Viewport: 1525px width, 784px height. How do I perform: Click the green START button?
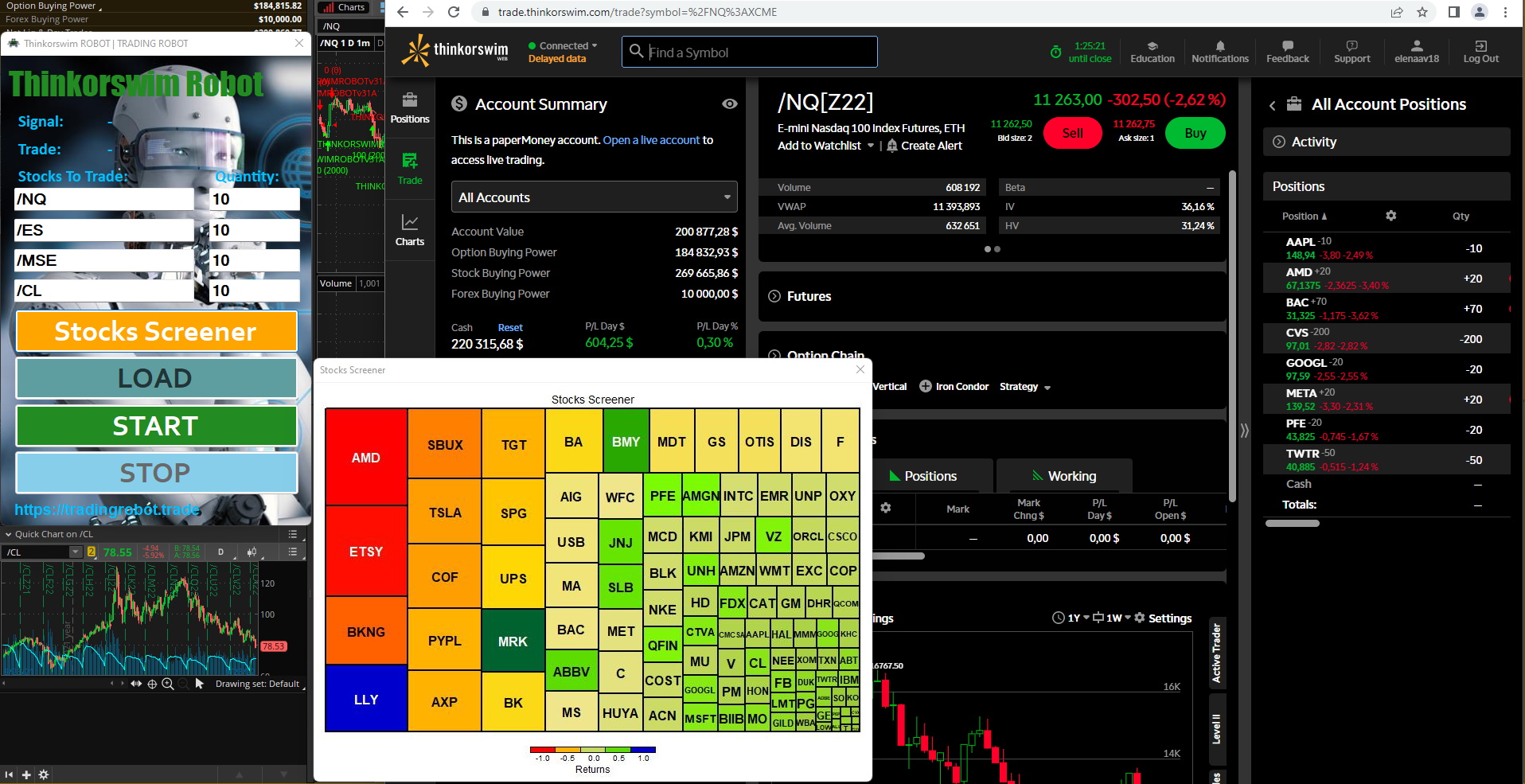156,426
